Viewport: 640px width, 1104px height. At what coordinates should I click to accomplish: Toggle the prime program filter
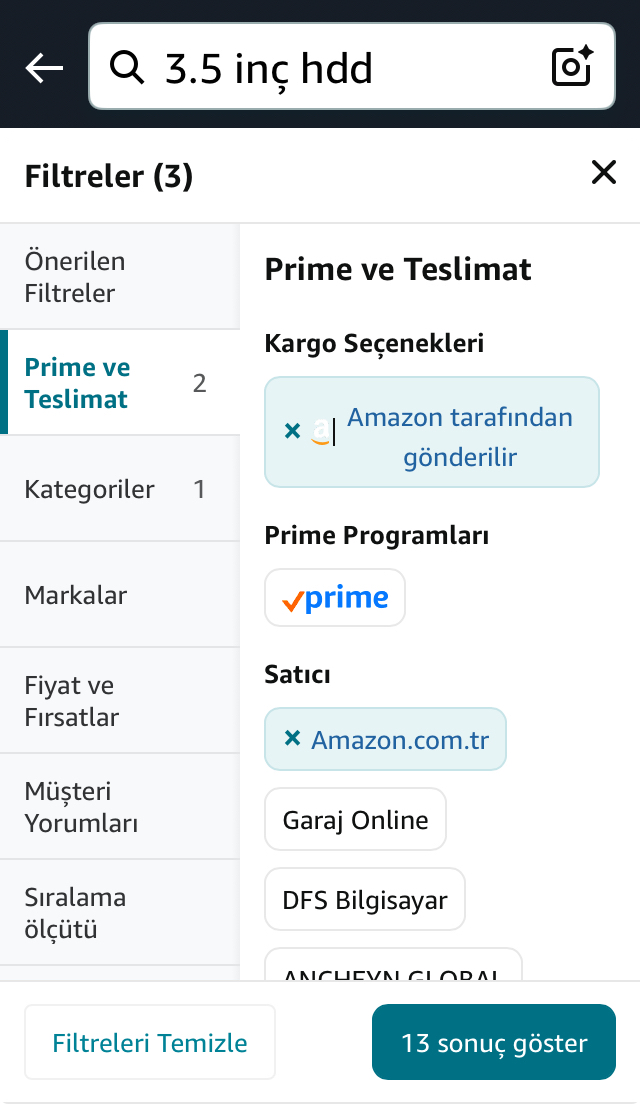pyautogui.click(x=335, y=598)
